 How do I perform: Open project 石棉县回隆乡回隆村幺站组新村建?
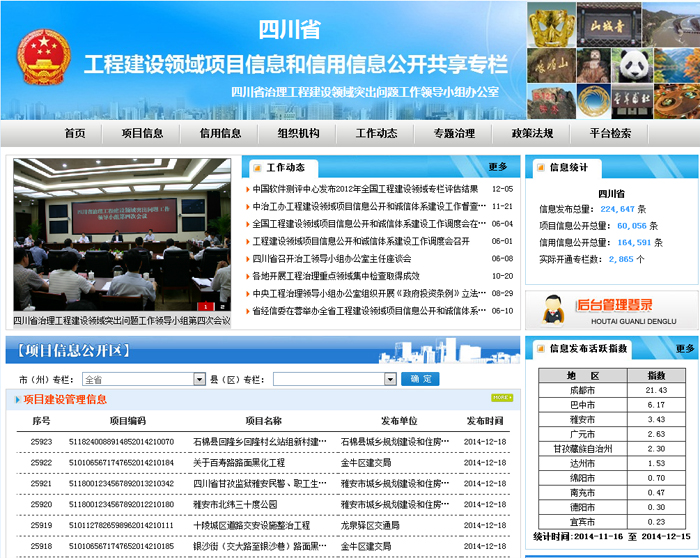pos(260,441)
